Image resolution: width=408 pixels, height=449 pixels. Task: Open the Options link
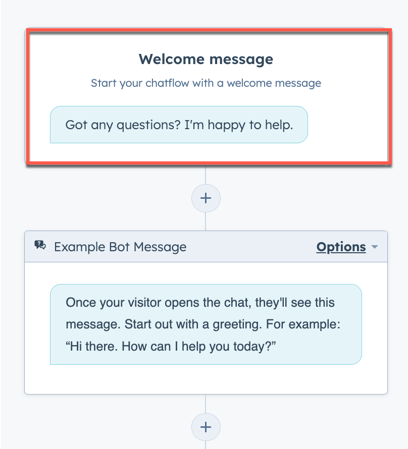click(x=341, y=247)
